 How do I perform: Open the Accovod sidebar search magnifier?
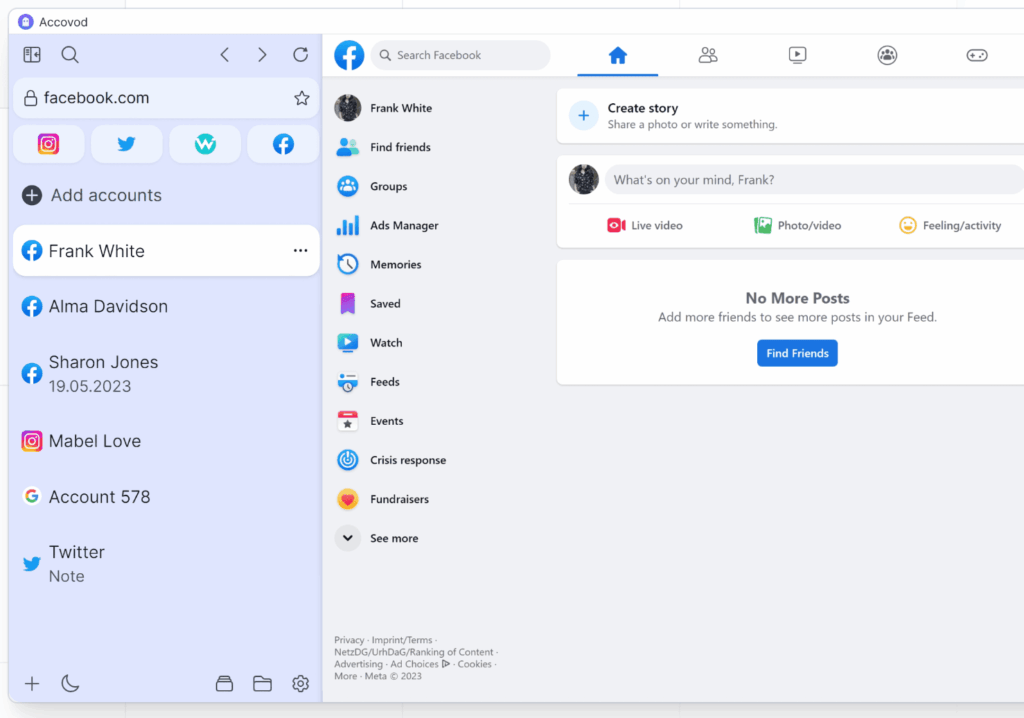click(70, 55)
